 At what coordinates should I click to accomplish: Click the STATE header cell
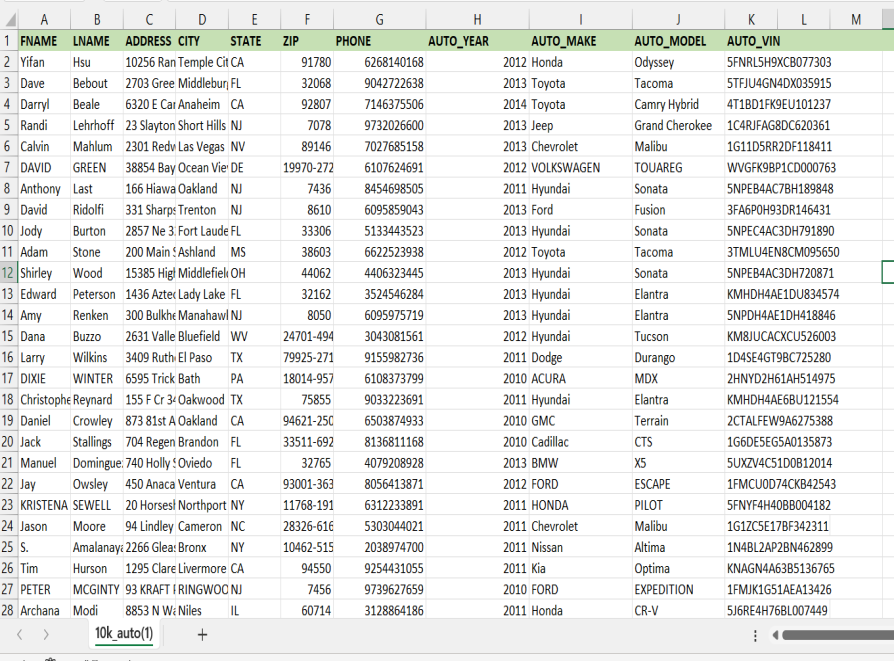click(254, 41)
